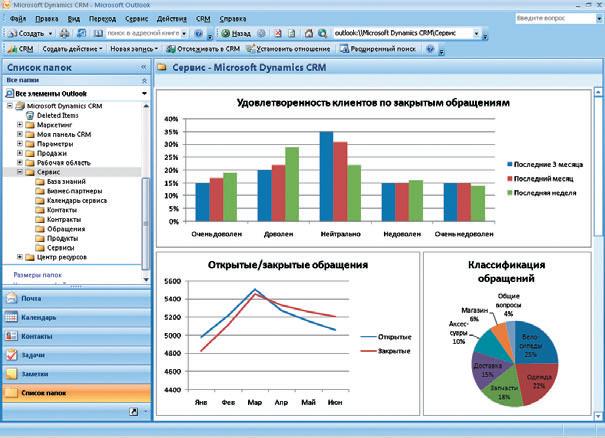Open the Создать действие dropdown
The width and height of the screenshot is (605, 438).
[x=72, y=49]
